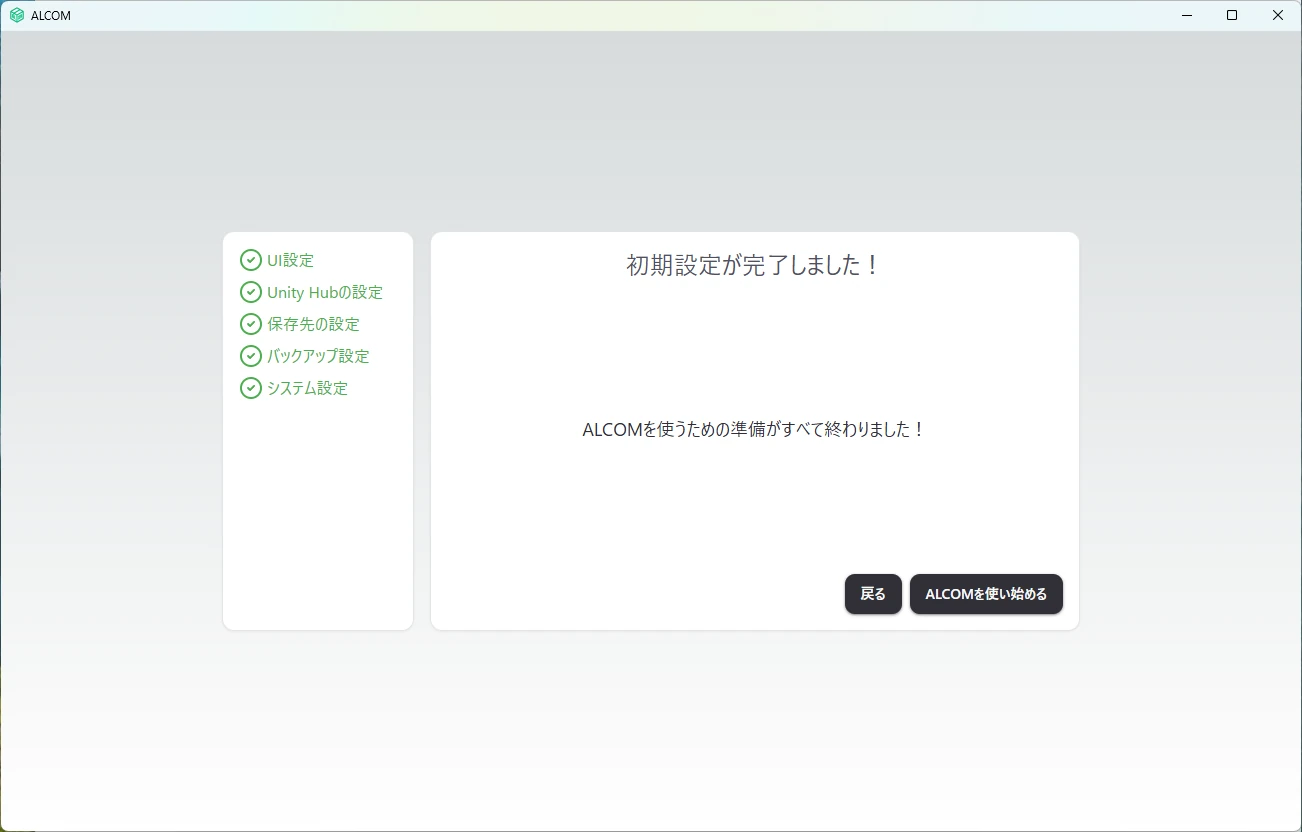Viewport: 1302px width, 832px height.
Task: Click the ALCOMを使い始める button
Action: click(986, 594)
